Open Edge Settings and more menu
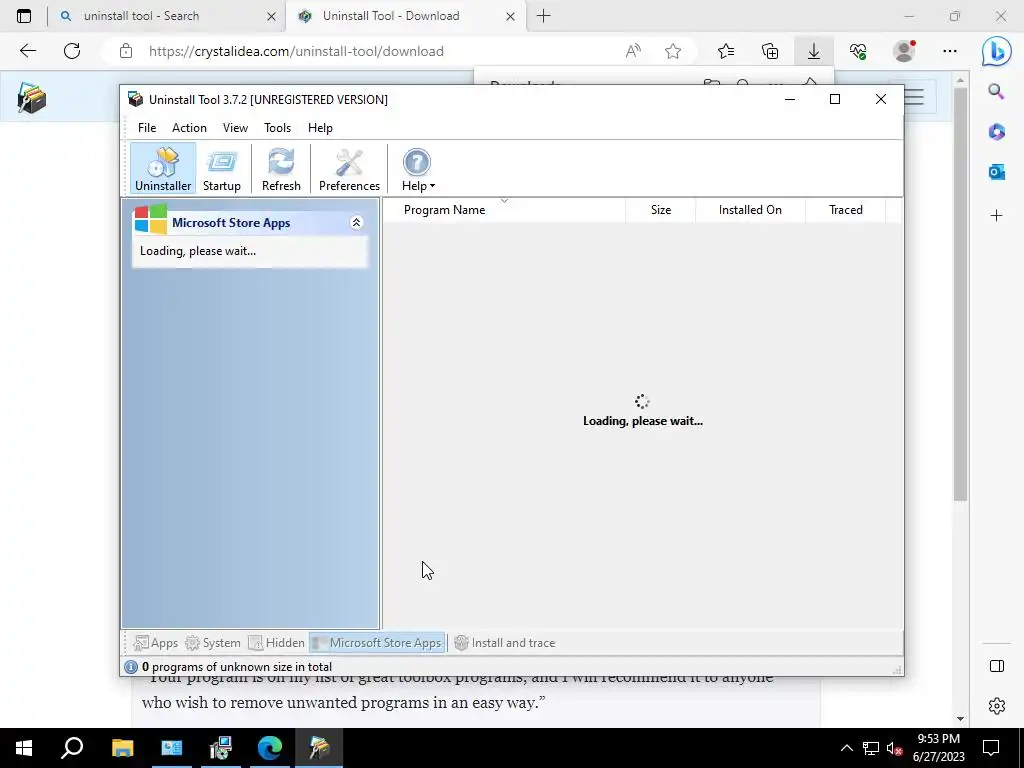 [x=950, y=51]
